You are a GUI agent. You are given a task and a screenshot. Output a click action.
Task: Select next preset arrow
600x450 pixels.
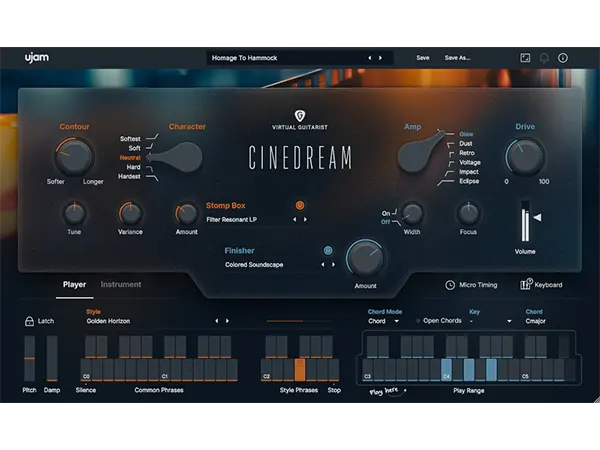click(x=380, y=58)
